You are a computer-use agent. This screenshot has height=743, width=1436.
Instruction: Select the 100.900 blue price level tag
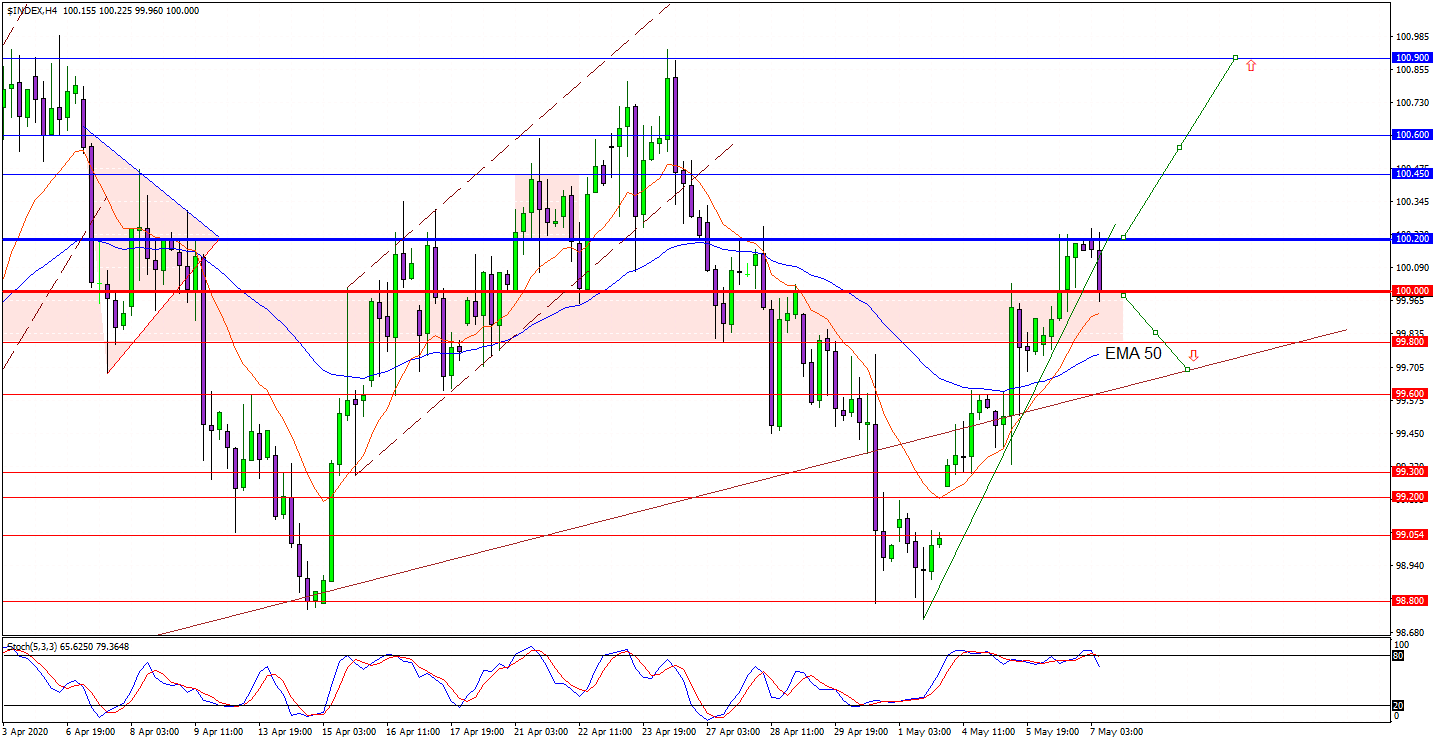click(1410, 58)
